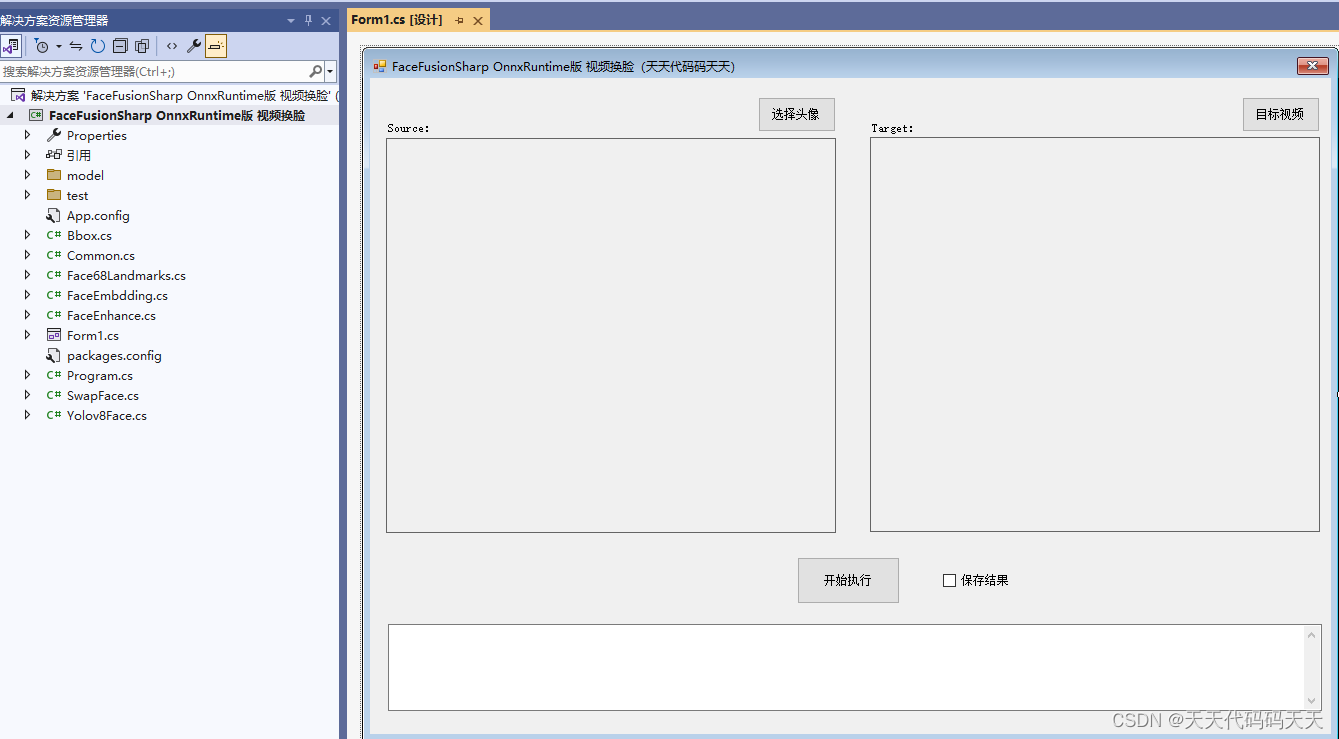The height and width of the screenshot is (739, 1339).
Task: Click the log text box scrollbar up arrow
Action: 1313,634
